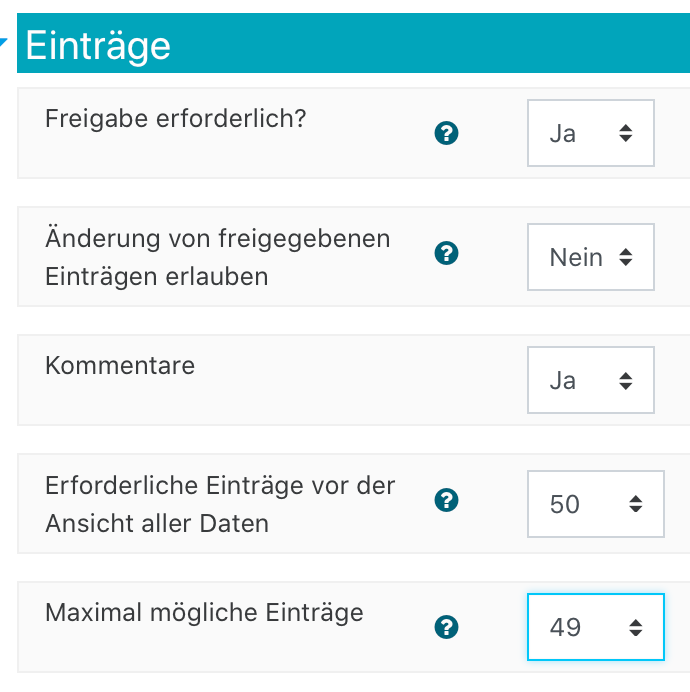The width and height of the screenshot is (690, 692).
Task: Open help icon beside Erforderliche Einträge
Action: pyautogui.click(x=446, y=500)
